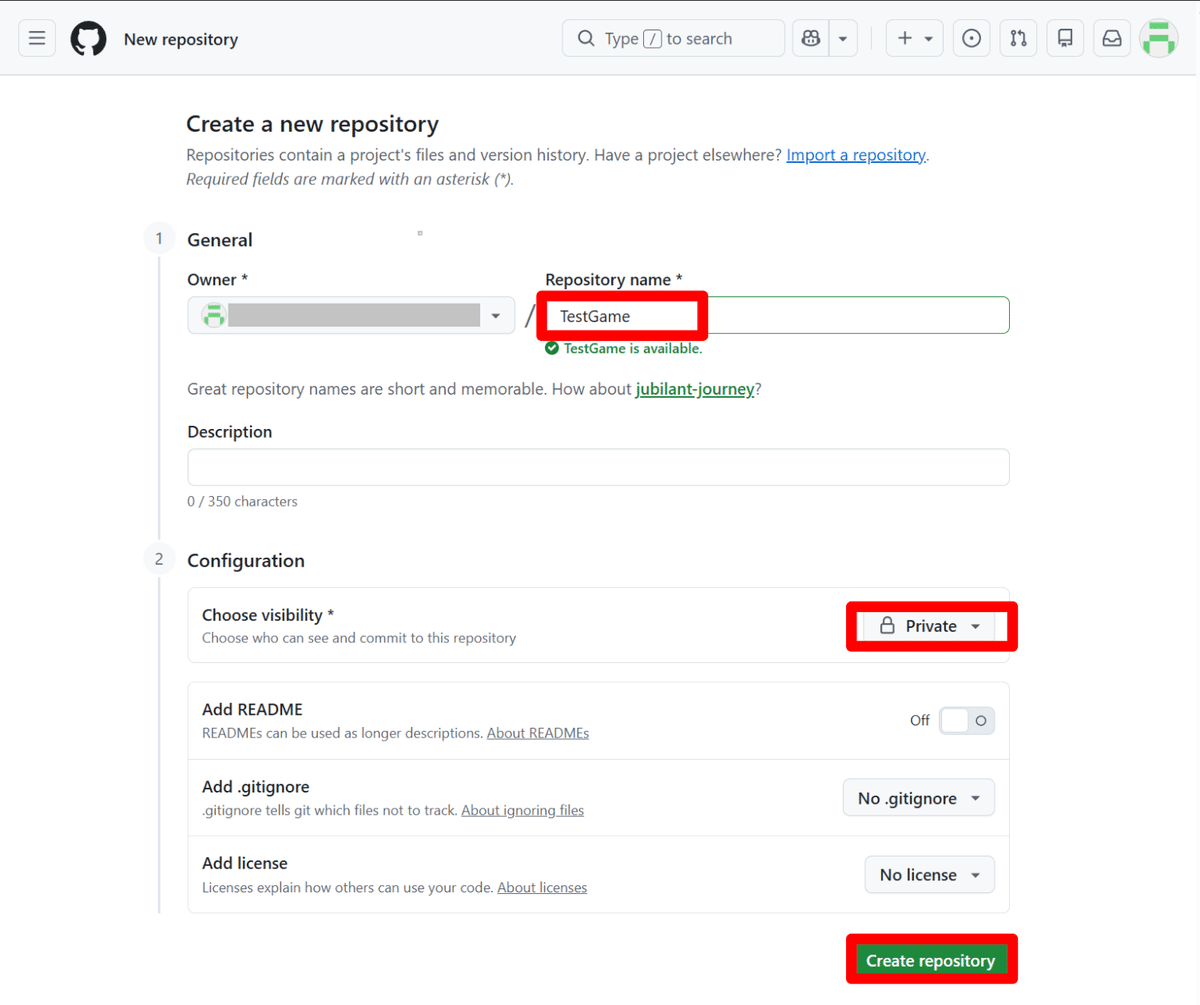Open the Issues icon in header

point(971,39)
